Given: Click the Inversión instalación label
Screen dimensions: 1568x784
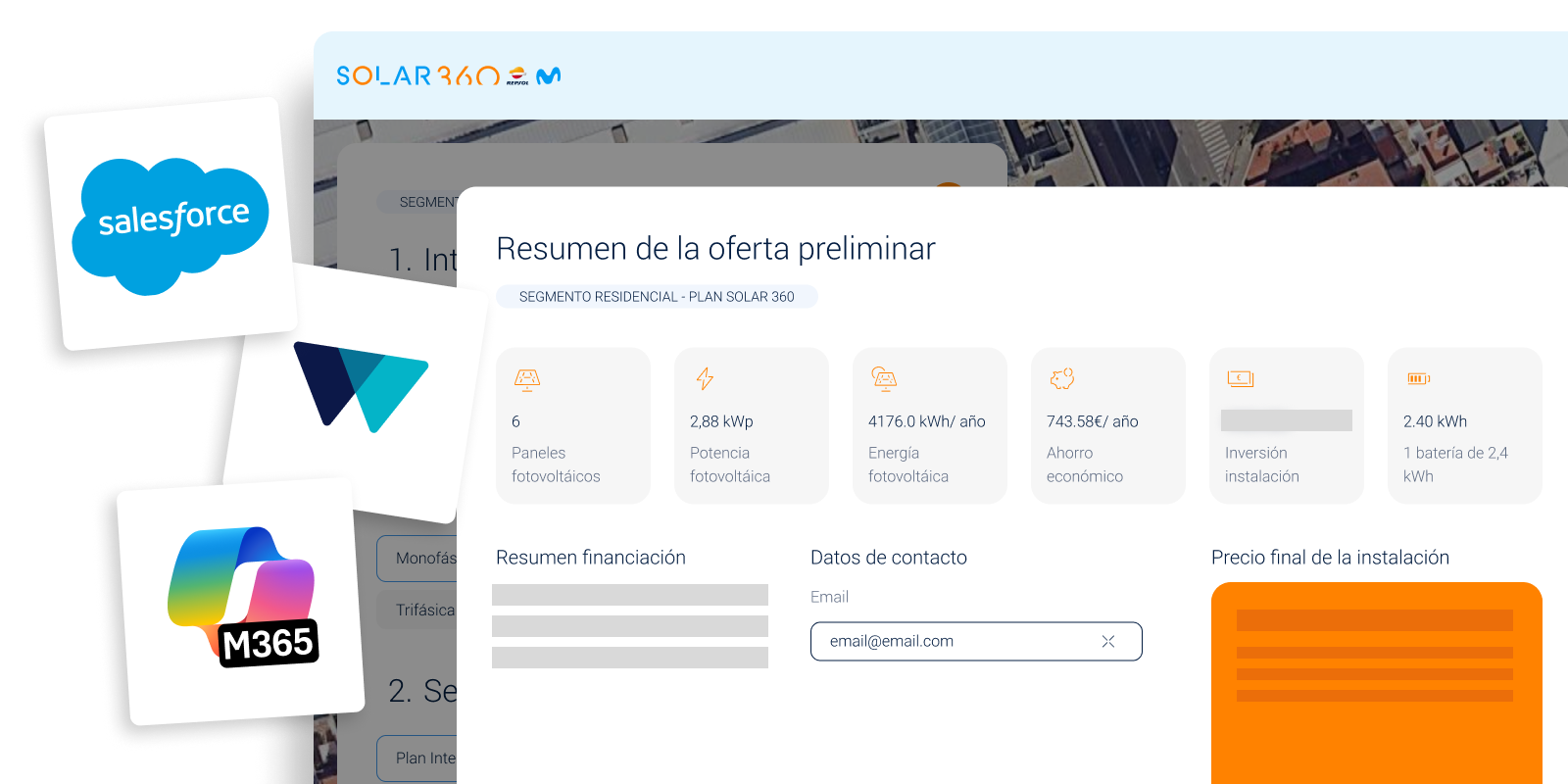Looking at the screenshot, I should 1262,465.
